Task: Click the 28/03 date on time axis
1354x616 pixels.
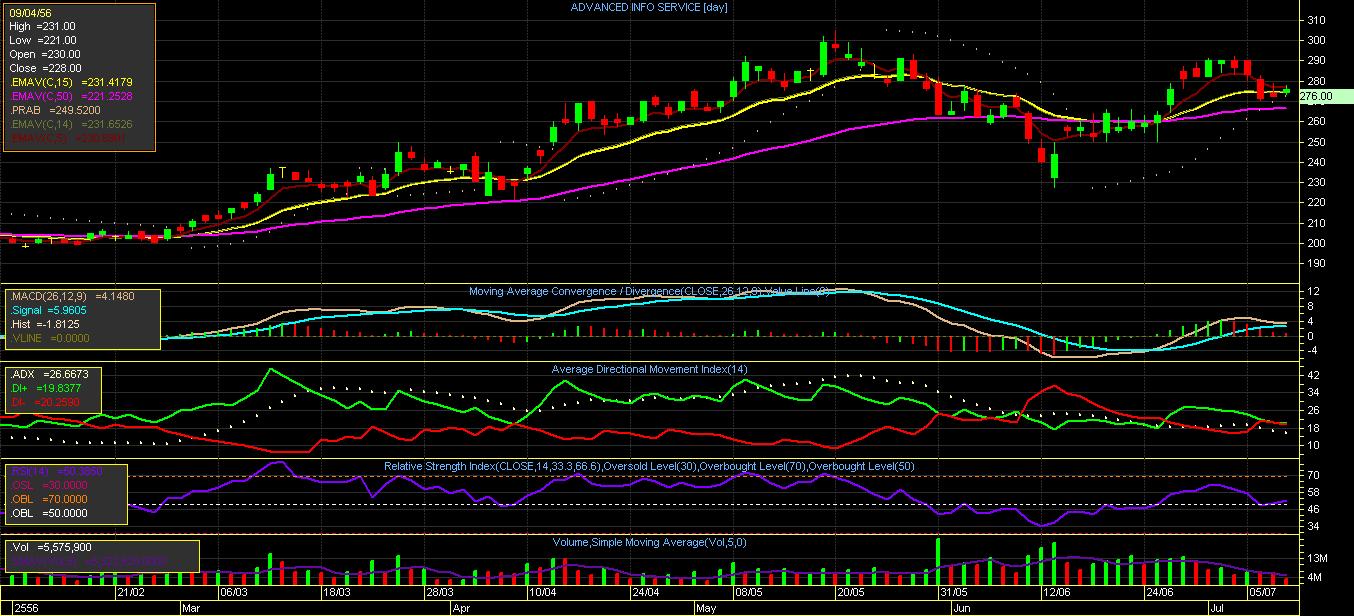Action: (x=440, y=592)
